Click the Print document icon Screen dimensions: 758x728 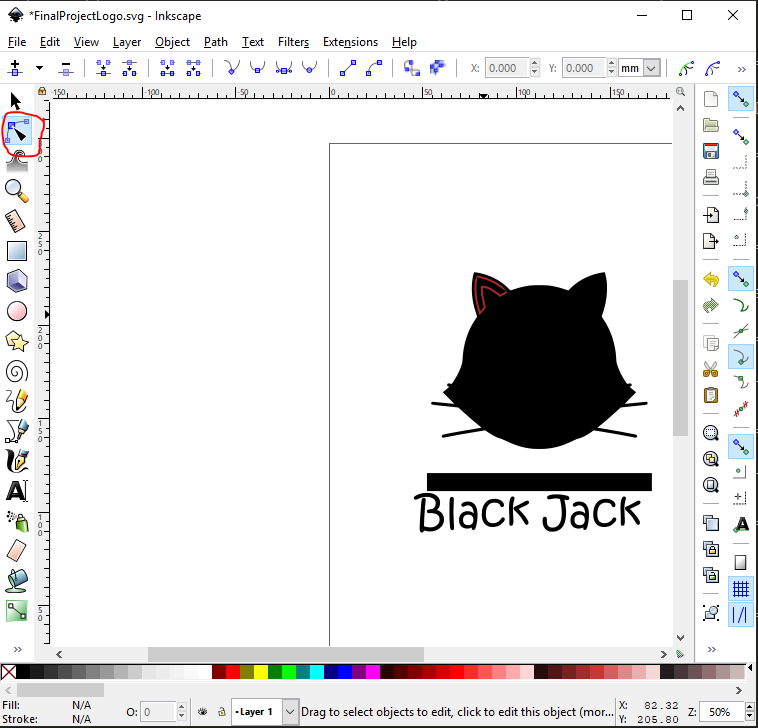[711, 177]
